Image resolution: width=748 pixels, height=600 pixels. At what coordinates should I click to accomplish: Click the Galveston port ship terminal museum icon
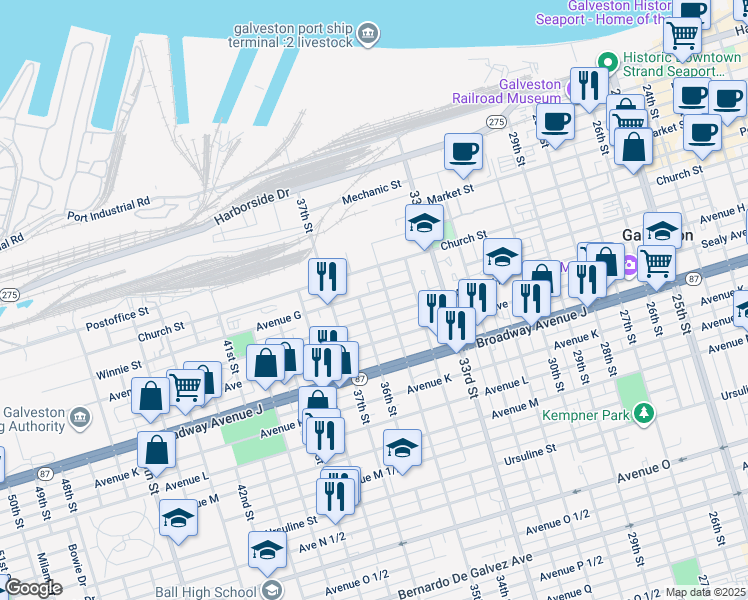tap(368, 36)
